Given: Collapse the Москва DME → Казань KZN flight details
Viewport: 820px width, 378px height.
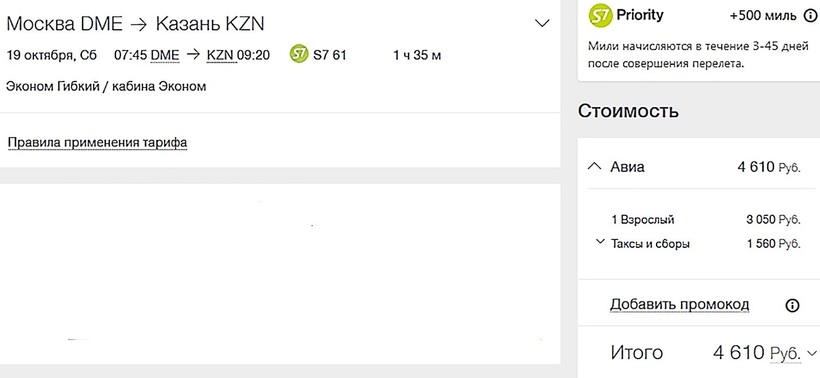Looking at the screenshot, I should pos(542,24).
